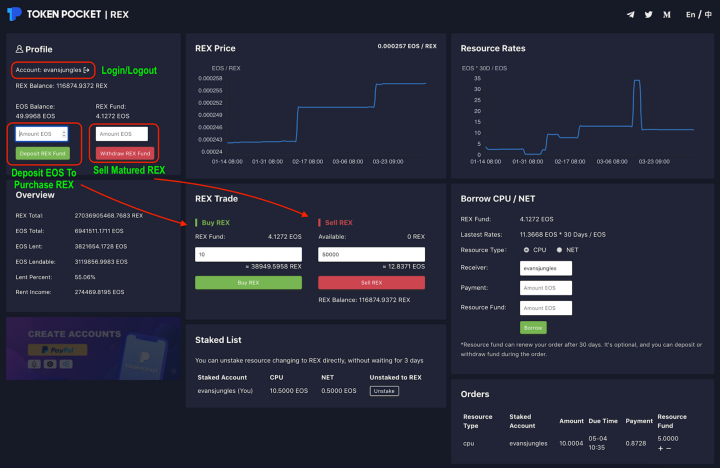Click the '≈ 38949.5958 REX' estimate

pyautogui.click(x=273, y=266)
